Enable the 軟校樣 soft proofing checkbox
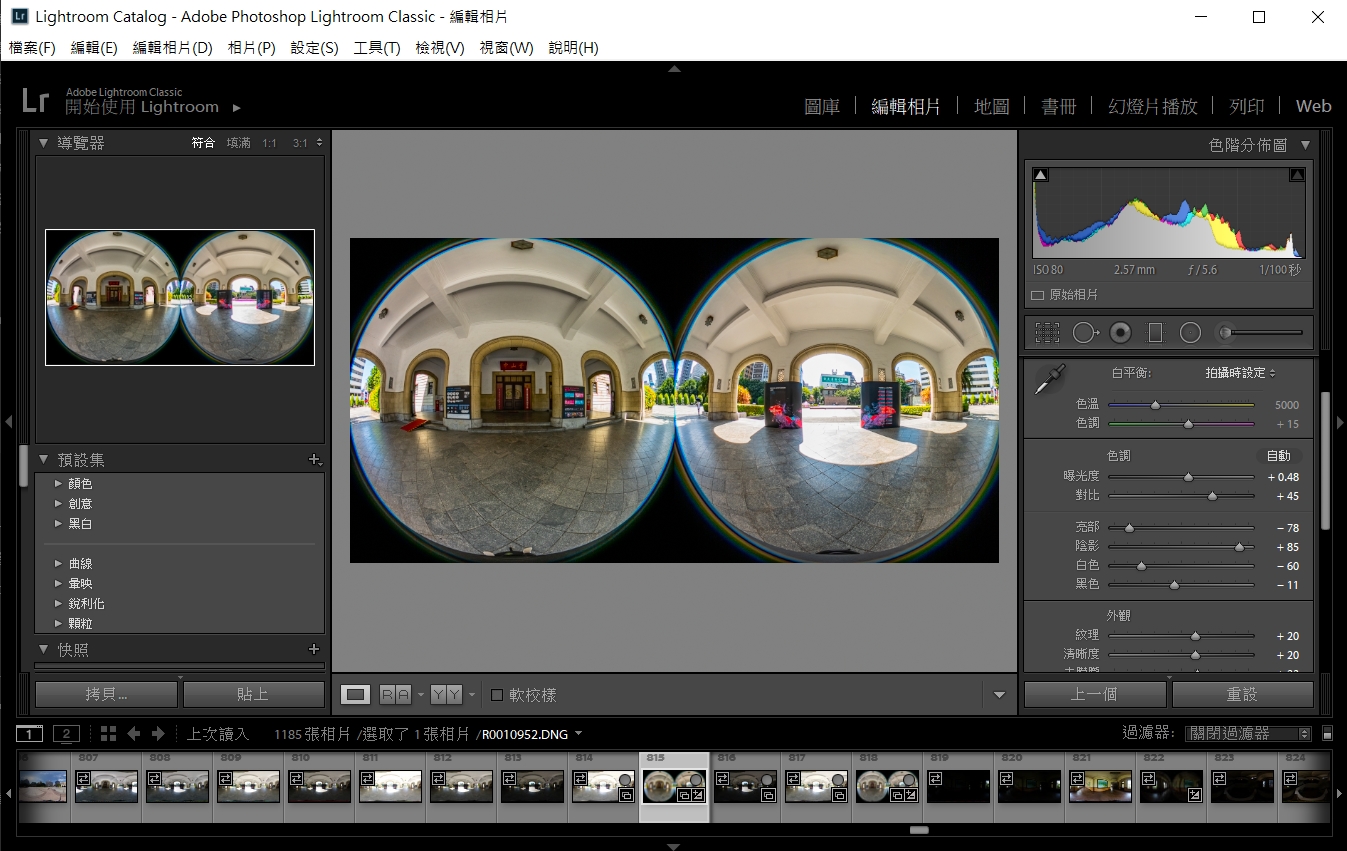The image size is (1347, 851). click(497, 695)
